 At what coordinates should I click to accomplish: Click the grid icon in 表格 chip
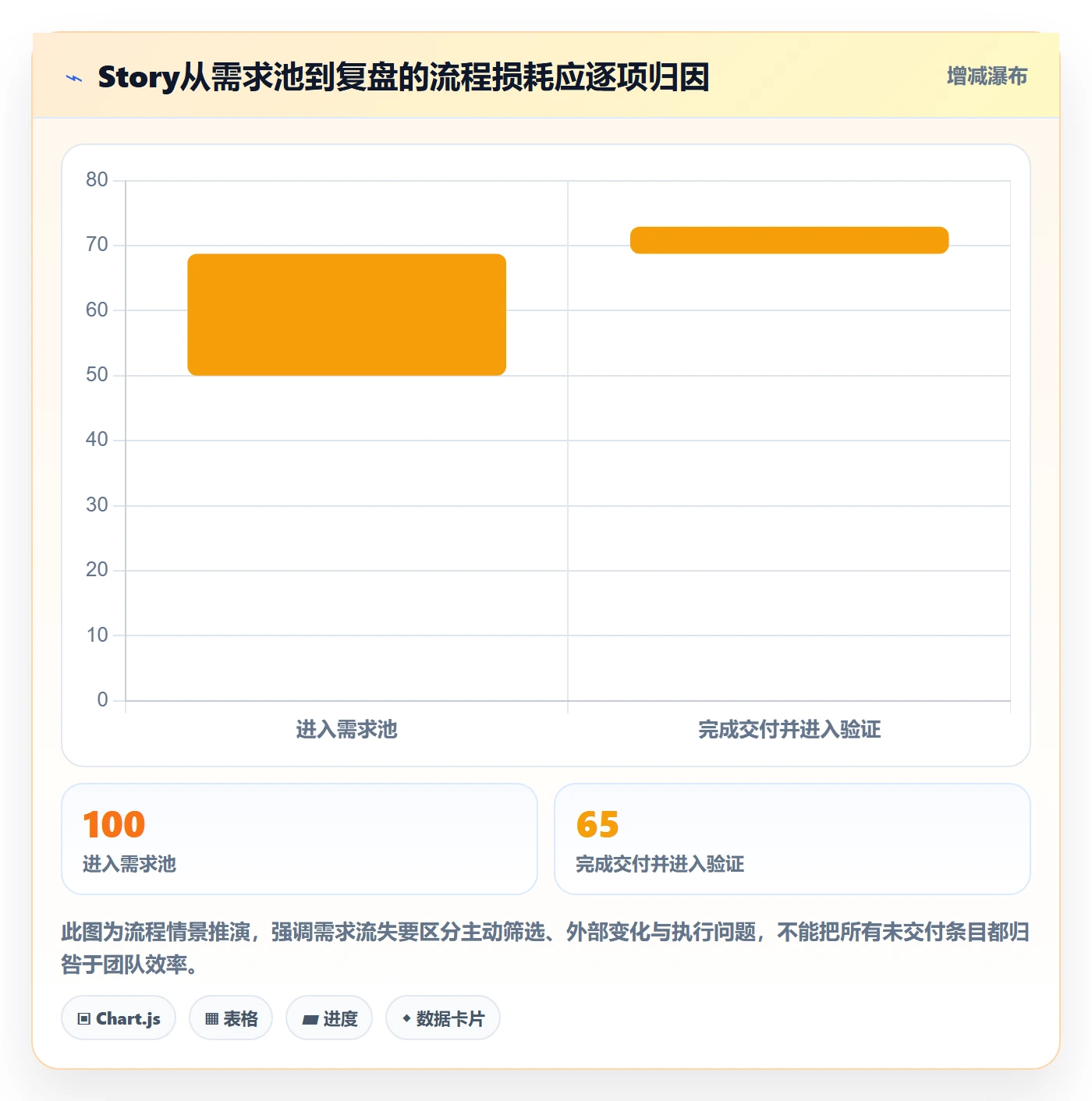211,1018
